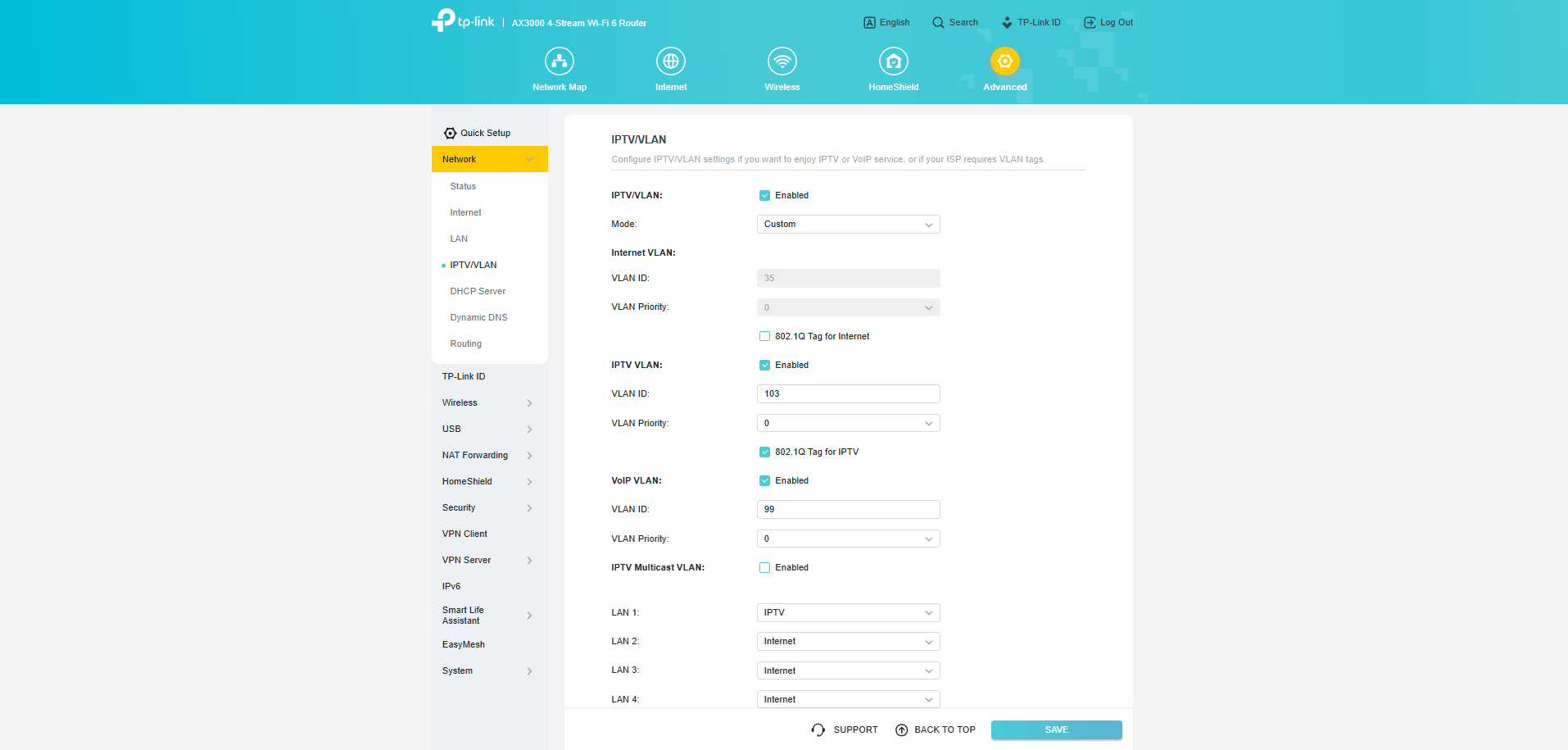Click the English language icon

(x=869, y=23)
